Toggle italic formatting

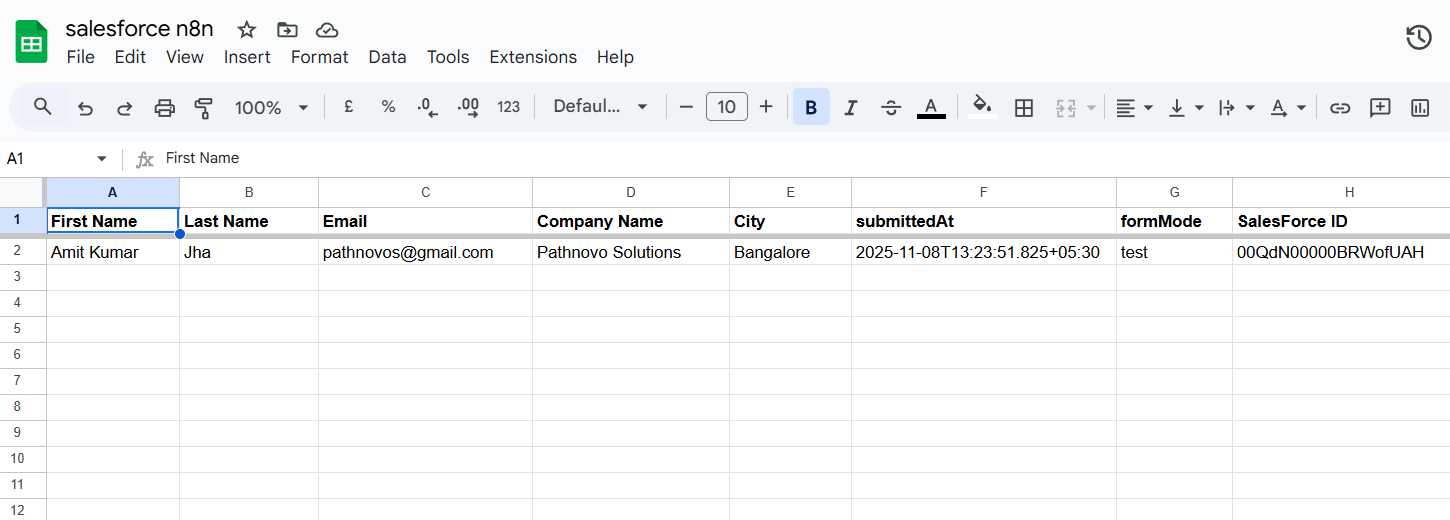click(x=851, y=107)
